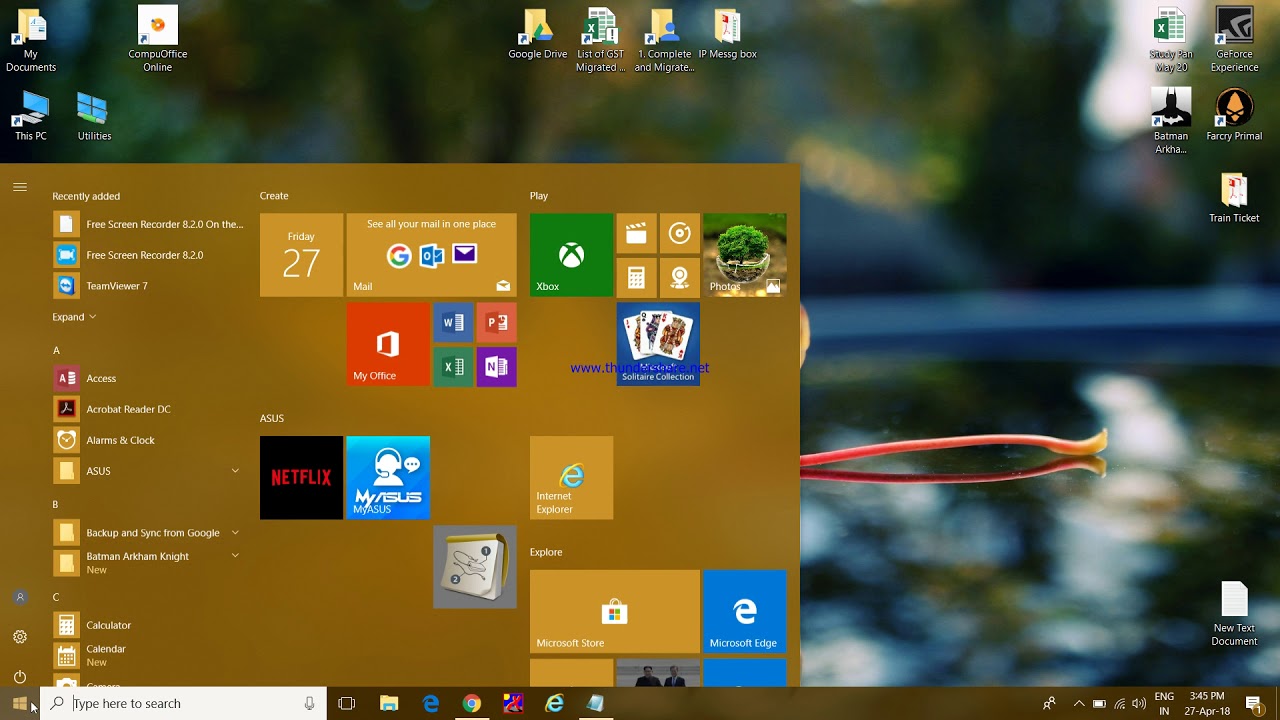Open the Netflix tile

[301, 478]
